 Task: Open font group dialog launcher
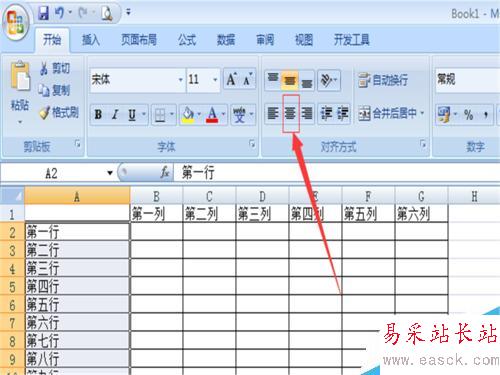click(252, 144)
